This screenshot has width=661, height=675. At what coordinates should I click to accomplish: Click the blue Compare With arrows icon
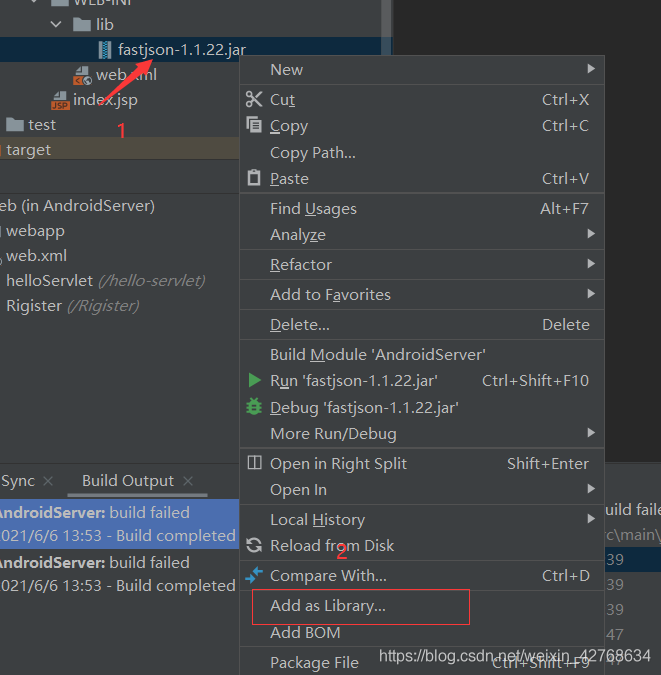pos(254,575)
